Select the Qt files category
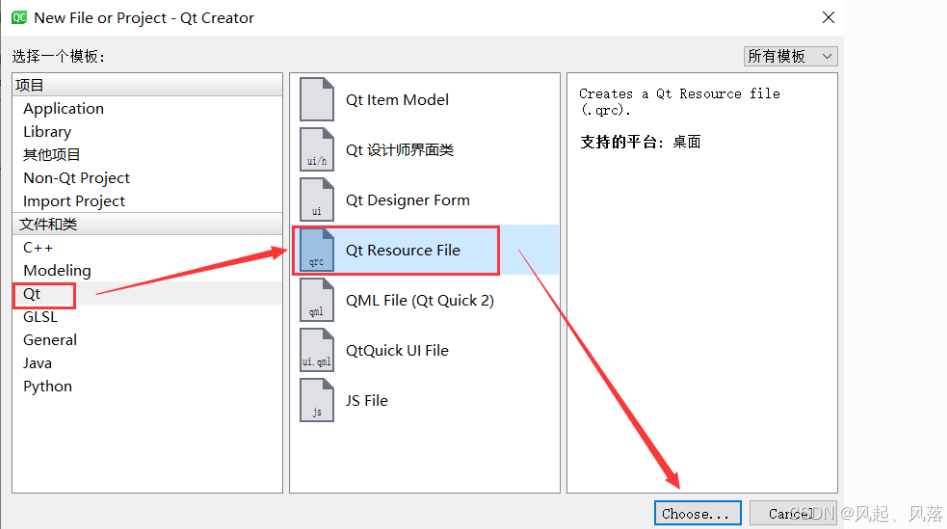Image resolution: width=947 pixels, height=529 pixels. pos(31,294)
